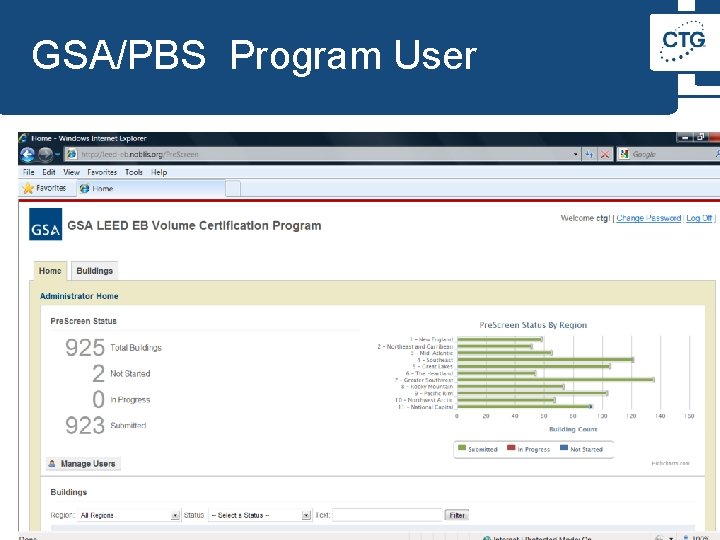Screen dimensions: 720x540
Task: Click the CTG logo on slide
Action: click(x=683, y=41)
